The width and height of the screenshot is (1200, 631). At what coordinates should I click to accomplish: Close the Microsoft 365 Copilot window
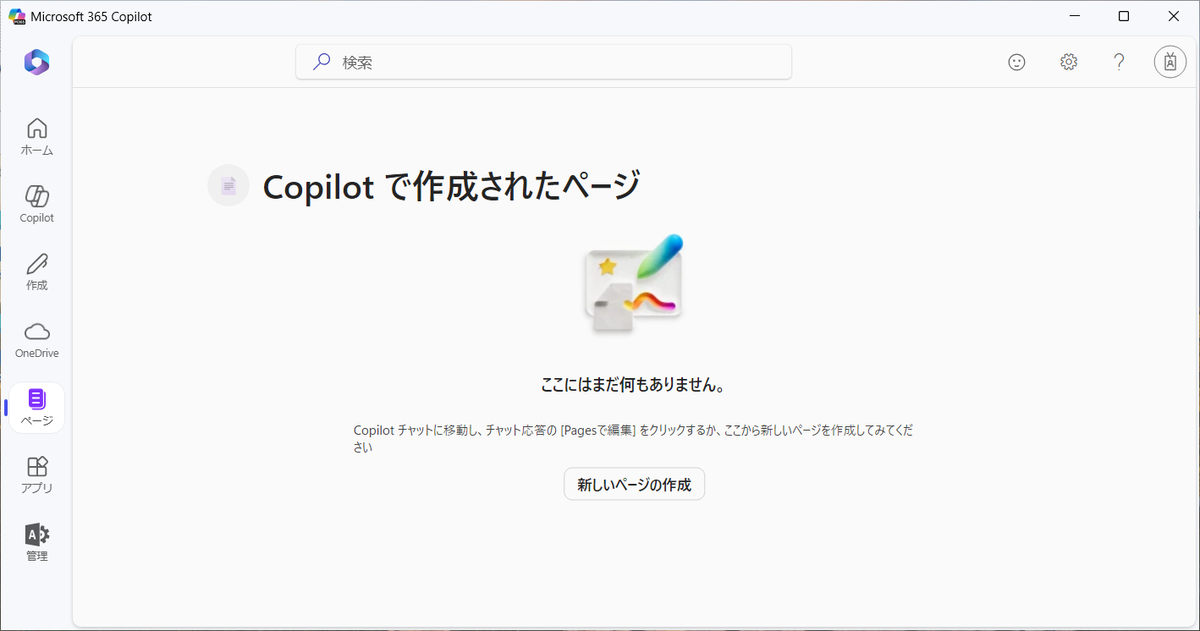(1174, 16)
